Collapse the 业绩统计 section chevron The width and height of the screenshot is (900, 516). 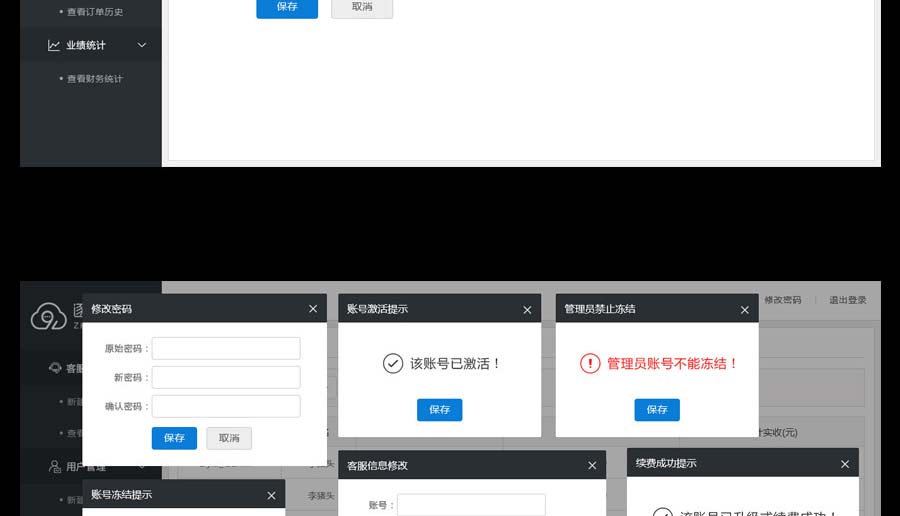pyautogui.click(x=141, y=45)
